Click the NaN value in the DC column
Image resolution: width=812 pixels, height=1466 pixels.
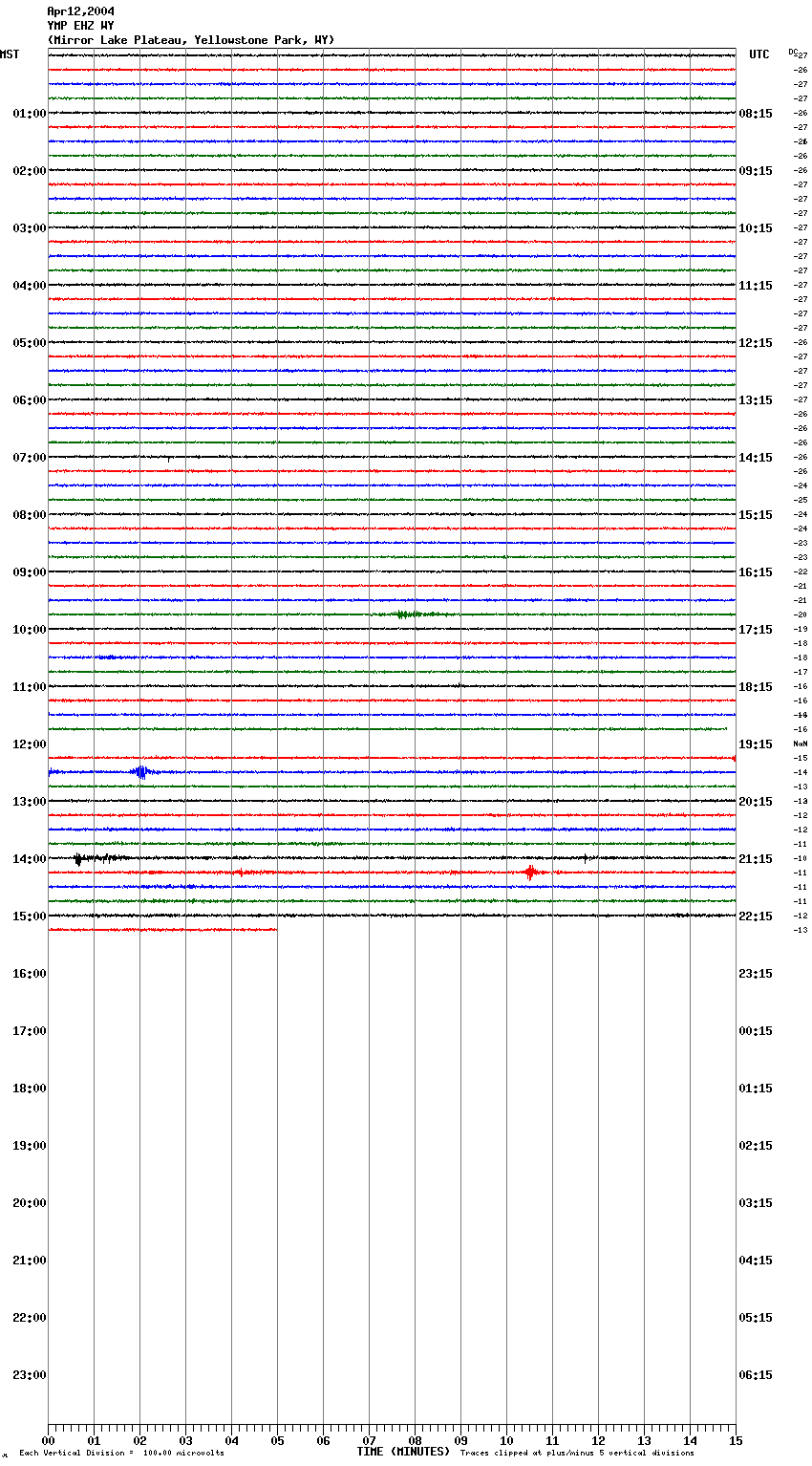coord(800,744)
